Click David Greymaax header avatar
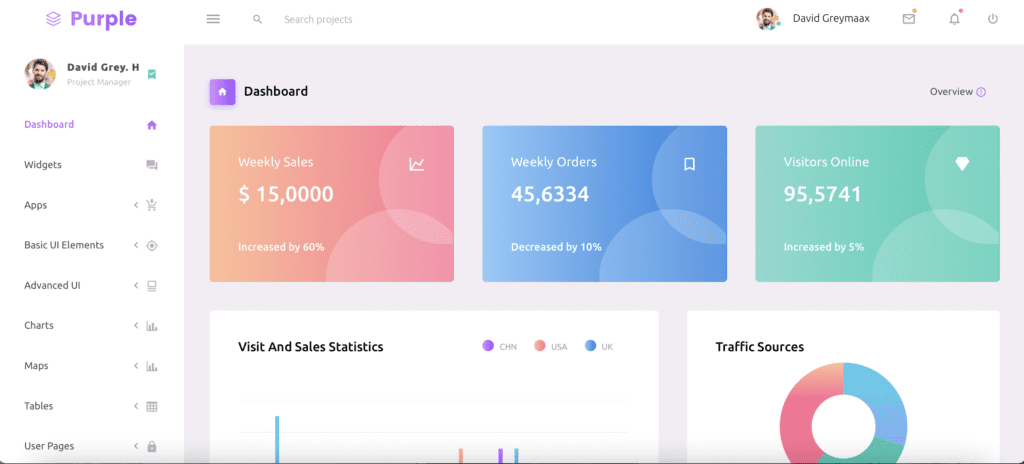Viewport: 1024px width, 464px height. click(x=767, y=19)
